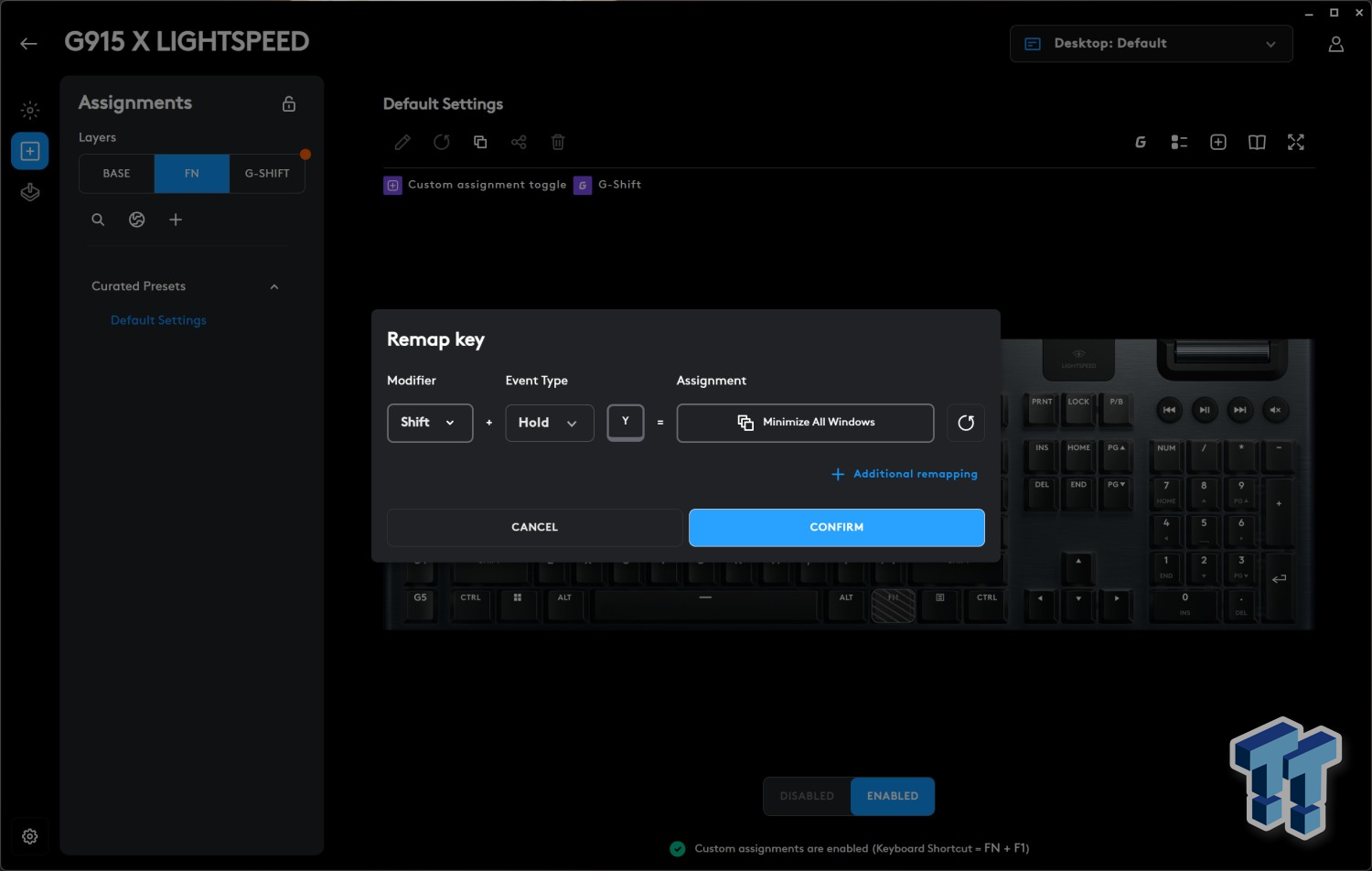1372x871 pixels.
Task: Click the back arrow icon
Action: [28, 44]
